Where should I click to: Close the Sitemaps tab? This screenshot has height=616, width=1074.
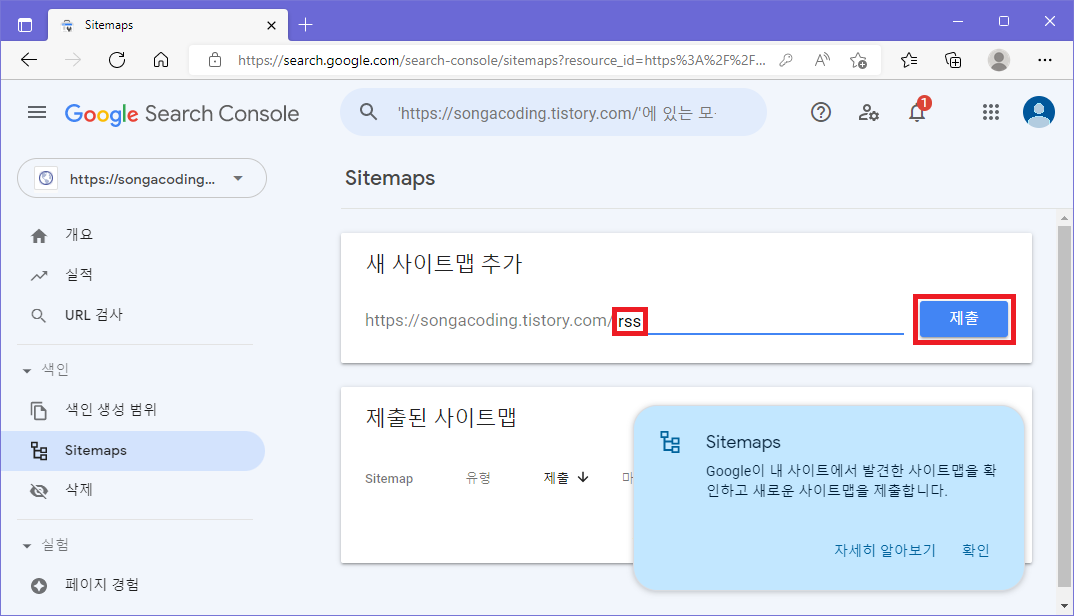(271, 25)
